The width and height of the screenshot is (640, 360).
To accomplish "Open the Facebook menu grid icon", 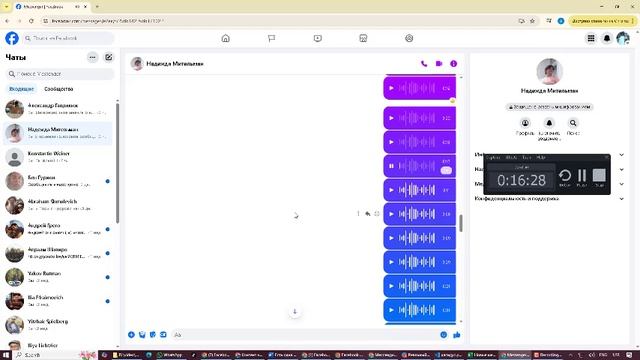I will pyautogui.click(x=591, y=38).
